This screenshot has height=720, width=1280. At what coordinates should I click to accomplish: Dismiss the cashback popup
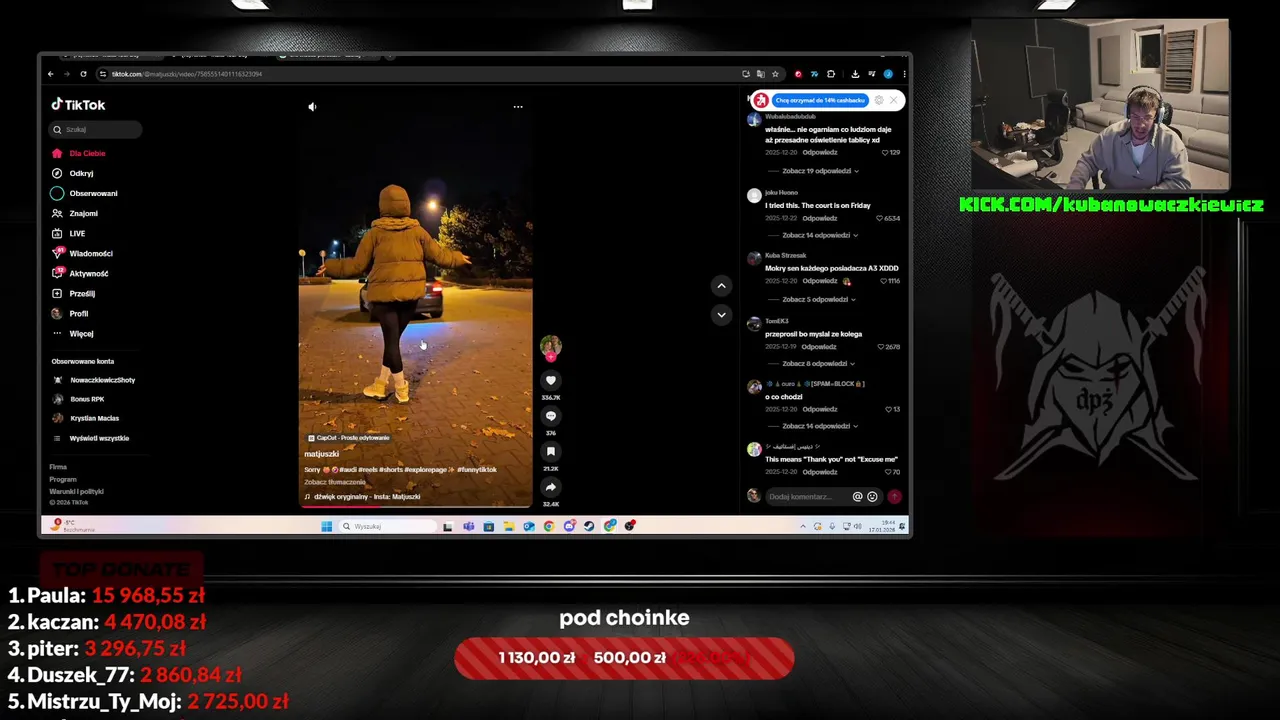click(894, 100)
